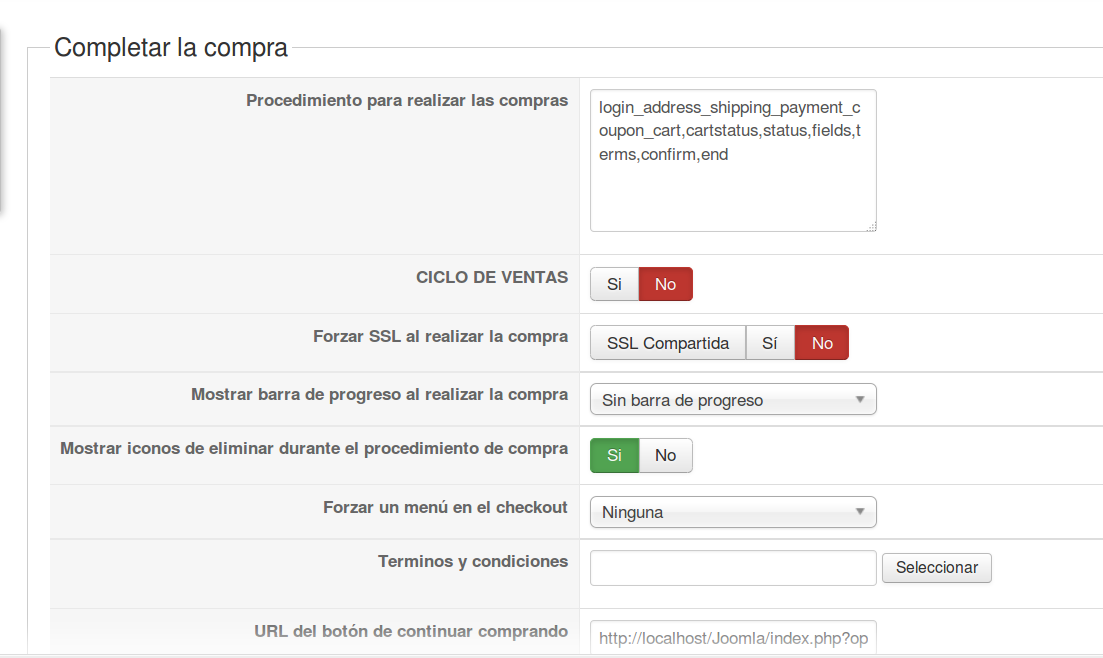Select Sí for Forzar SSL
This screenshot has height=658, width=1103.
pyautogui.click(x=770, y=343)
